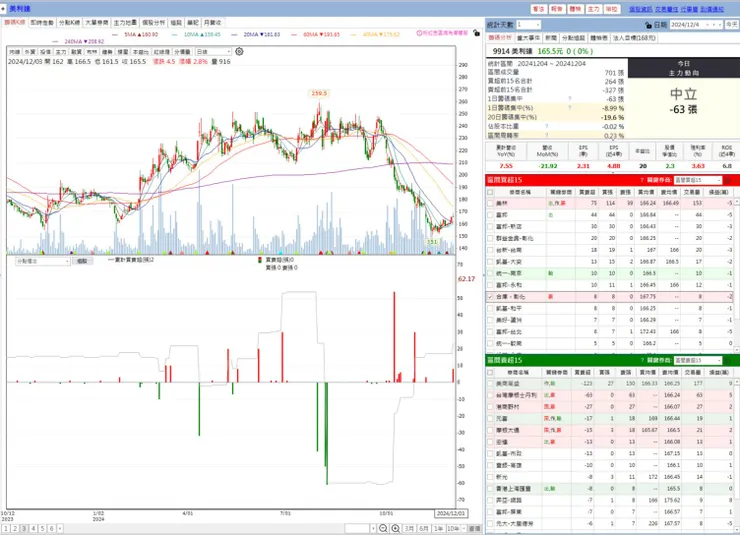The height and width of the screenshot is (535, 740).
Task: Click the 5MA legend color line
Action: click(x=116, y=34)
